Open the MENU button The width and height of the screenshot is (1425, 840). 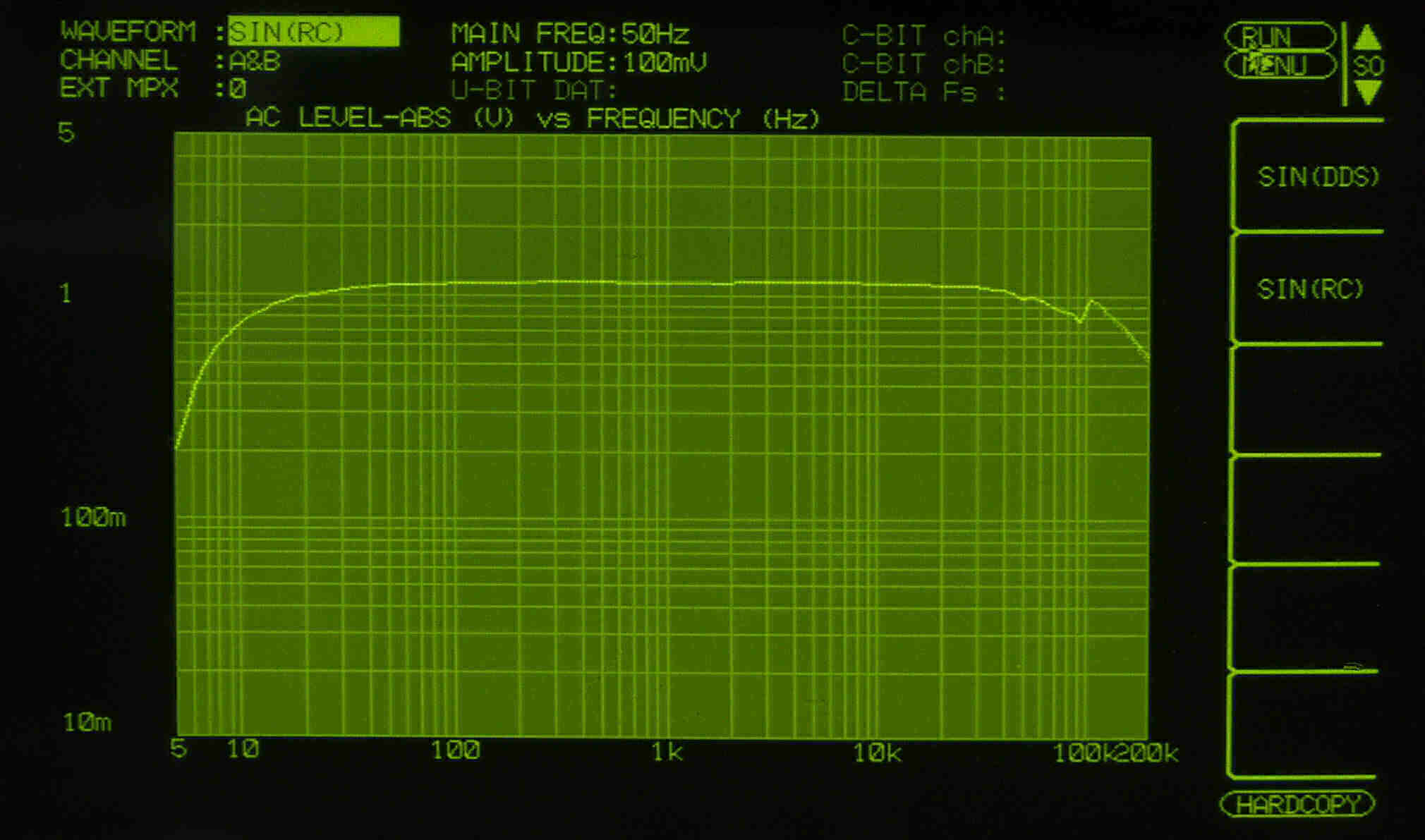tap(1280, 66)
